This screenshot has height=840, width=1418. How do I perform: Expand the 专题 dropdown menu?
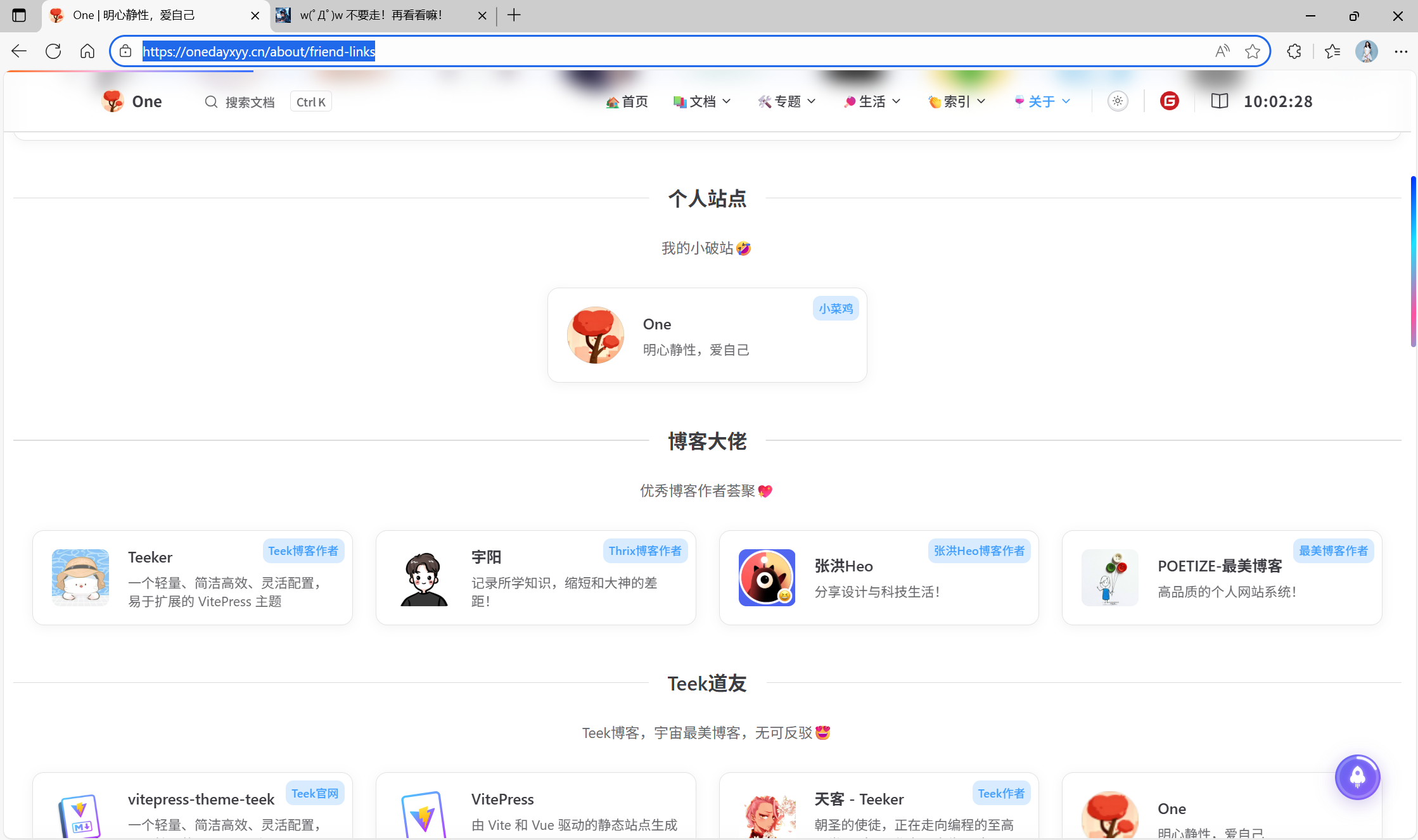pos(787,101)
